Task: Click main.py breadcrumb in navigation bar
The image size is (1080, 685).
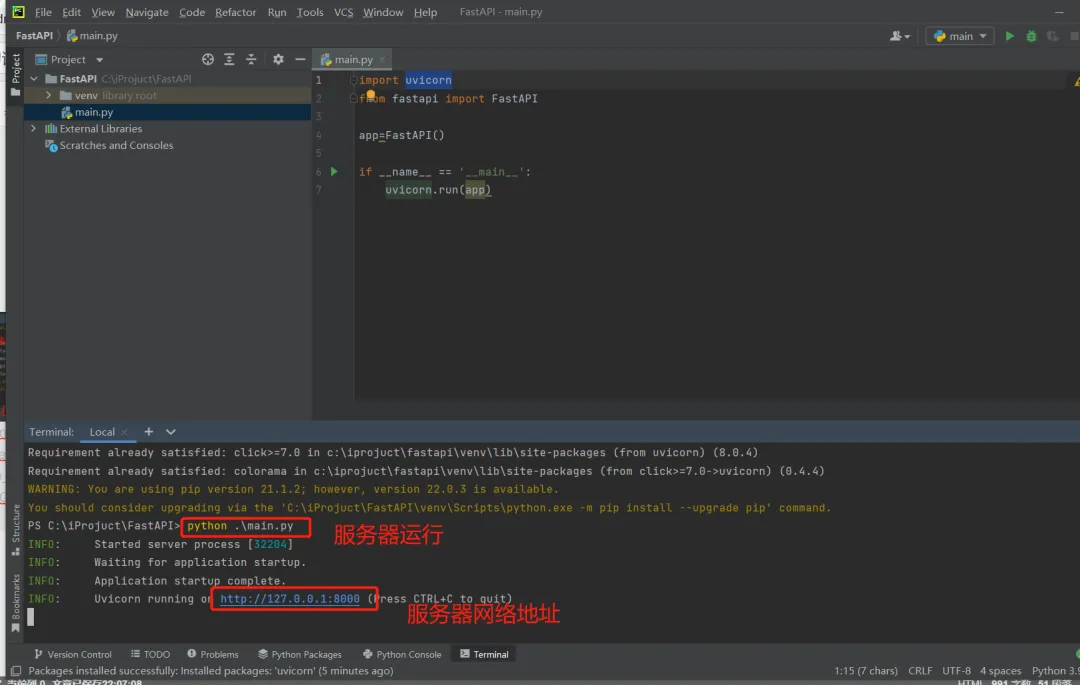Action: [93, 36]
